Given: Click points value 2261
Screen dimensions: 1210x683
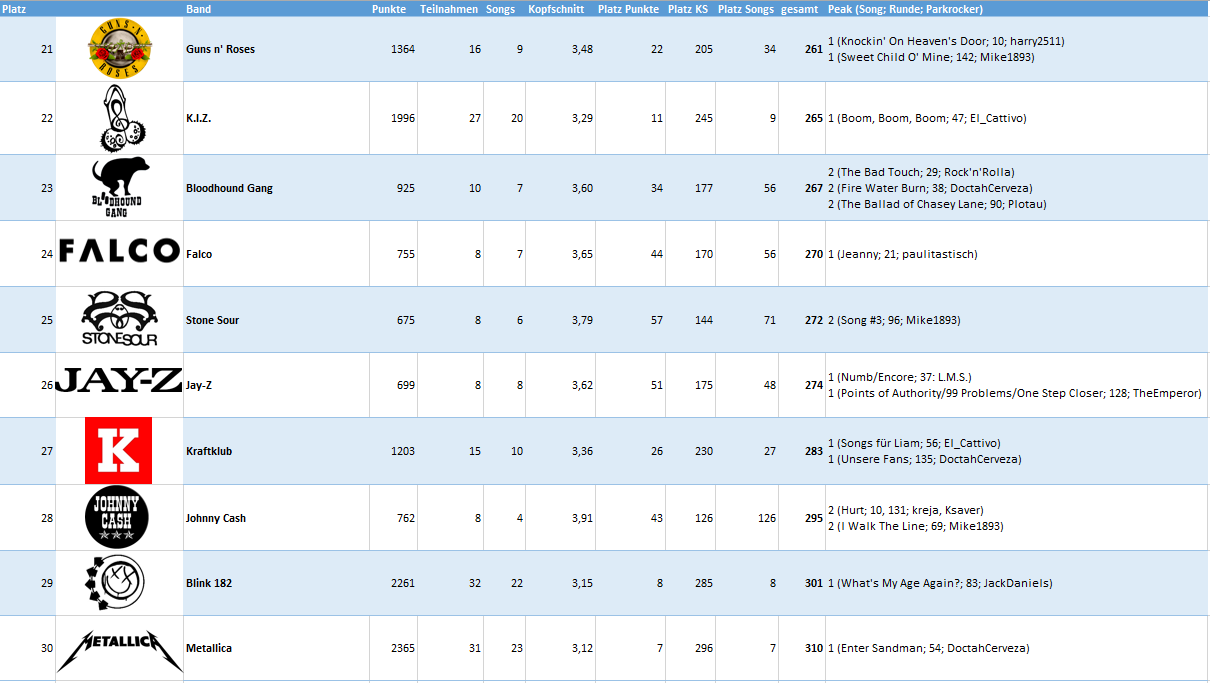Looking at the screenshot, I should click(x=403, y=583).
